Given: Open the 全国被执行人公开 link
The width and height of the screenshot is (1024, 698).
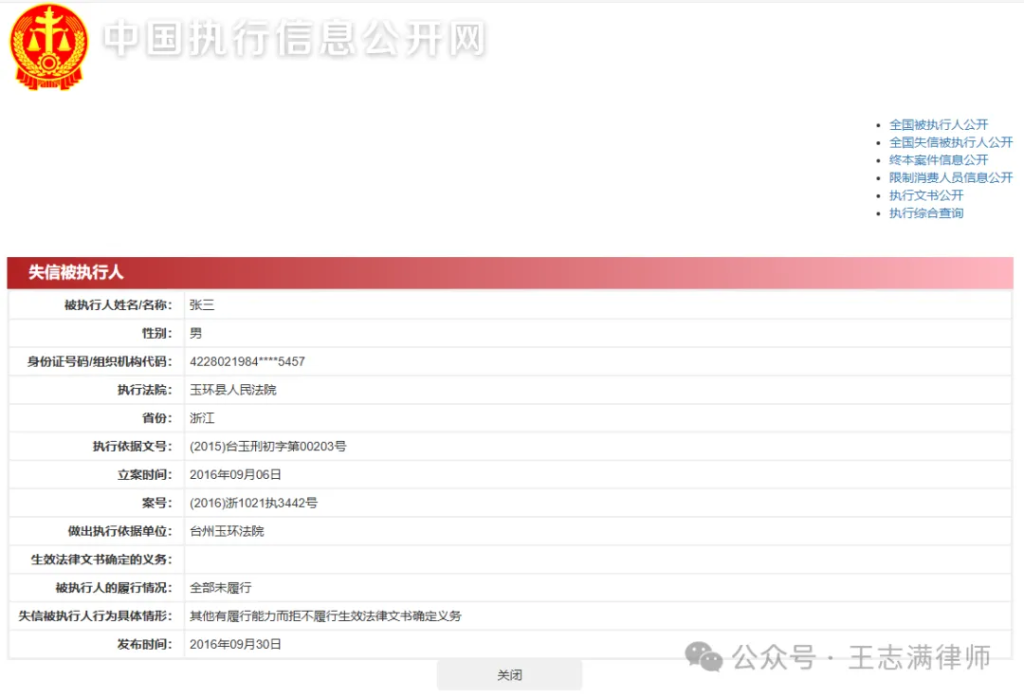Looking at the screenshot, I should click(938, 124).
